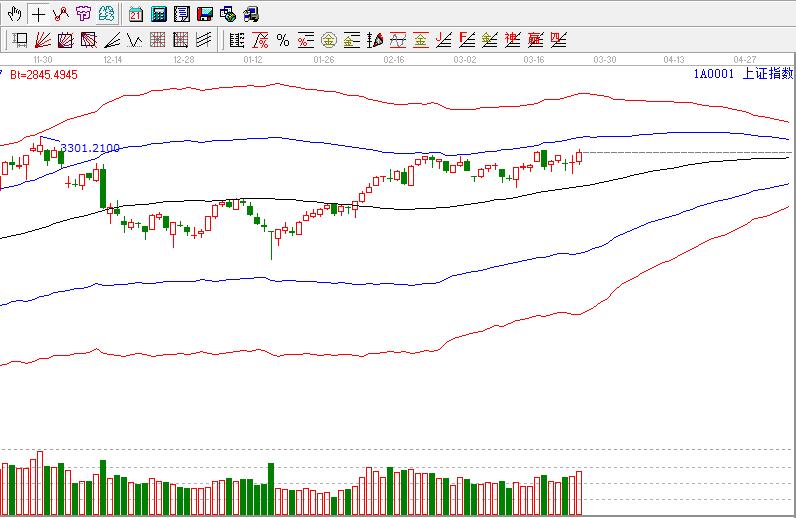Click the notepad document icon
Screen dimensions: 796x518
click(x=181, y=14)
